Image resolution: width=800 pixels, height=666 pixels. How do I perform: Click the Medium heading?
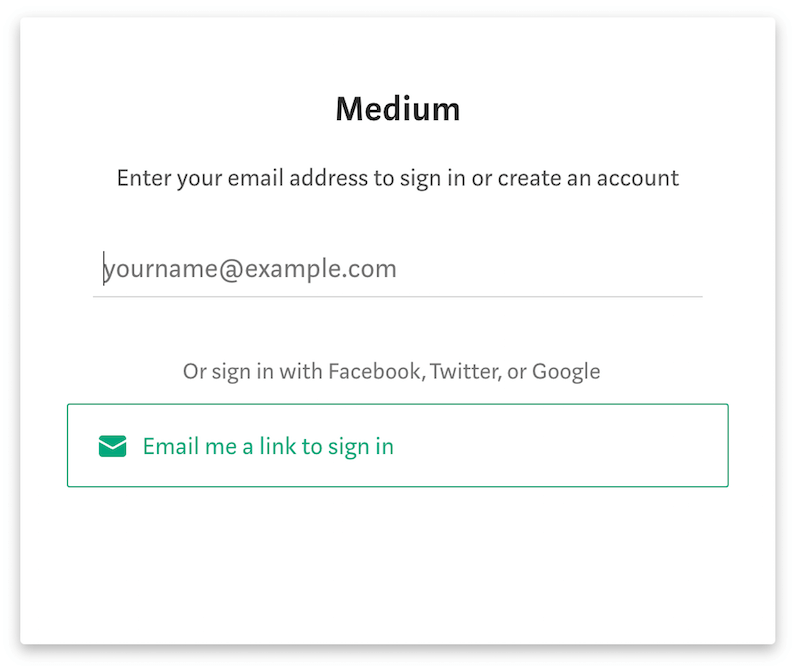point(398,108)
